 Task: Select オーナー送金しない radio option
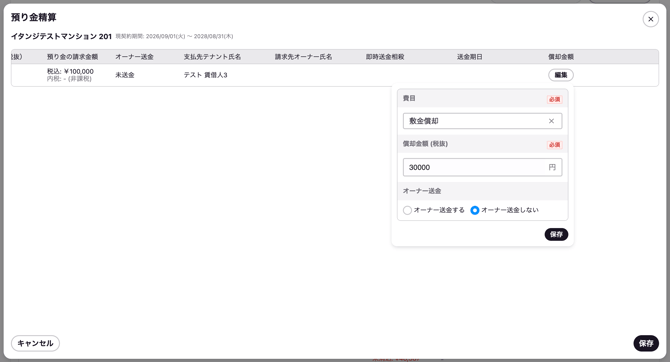(475, 210)
